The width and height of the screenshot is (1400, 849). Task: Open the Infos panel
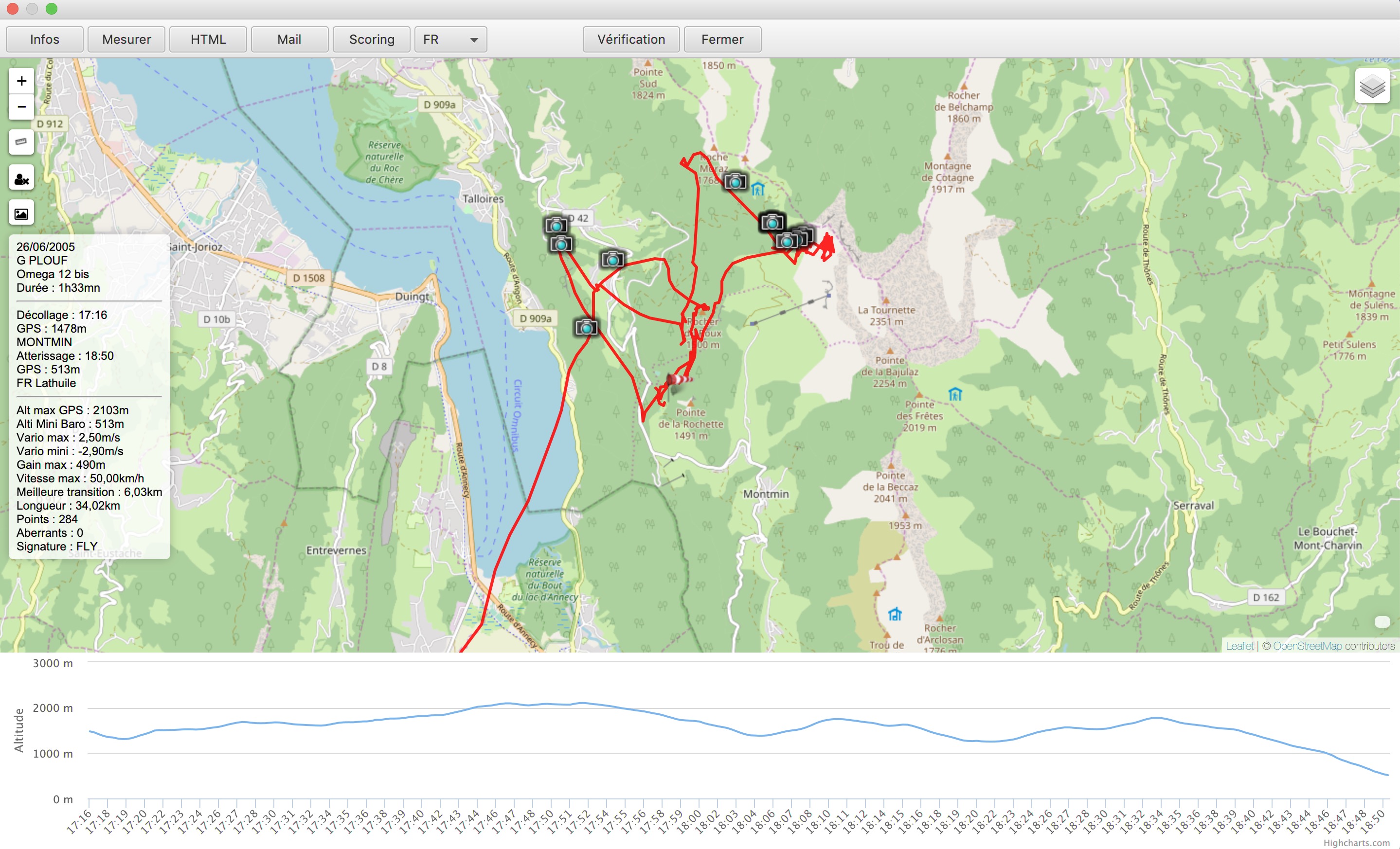(44, 39)
